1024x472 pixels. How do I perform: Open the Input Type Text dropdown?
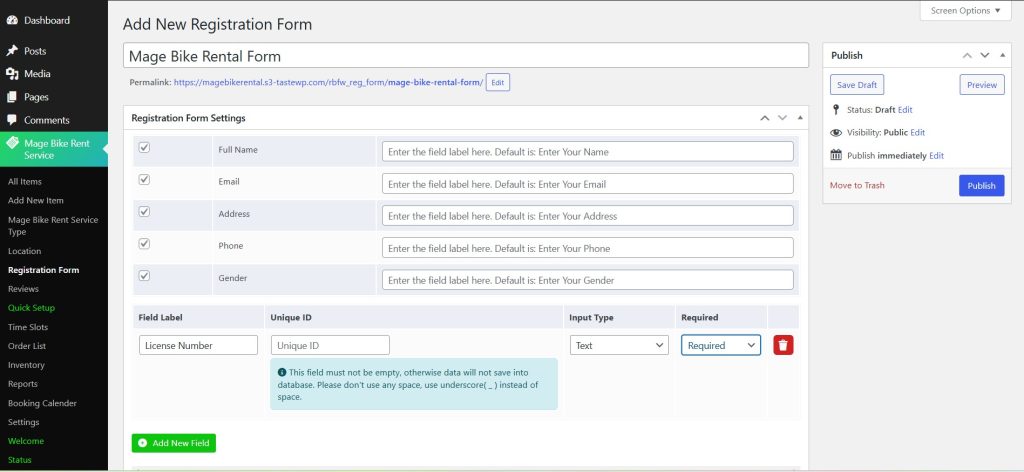(619, 345)
